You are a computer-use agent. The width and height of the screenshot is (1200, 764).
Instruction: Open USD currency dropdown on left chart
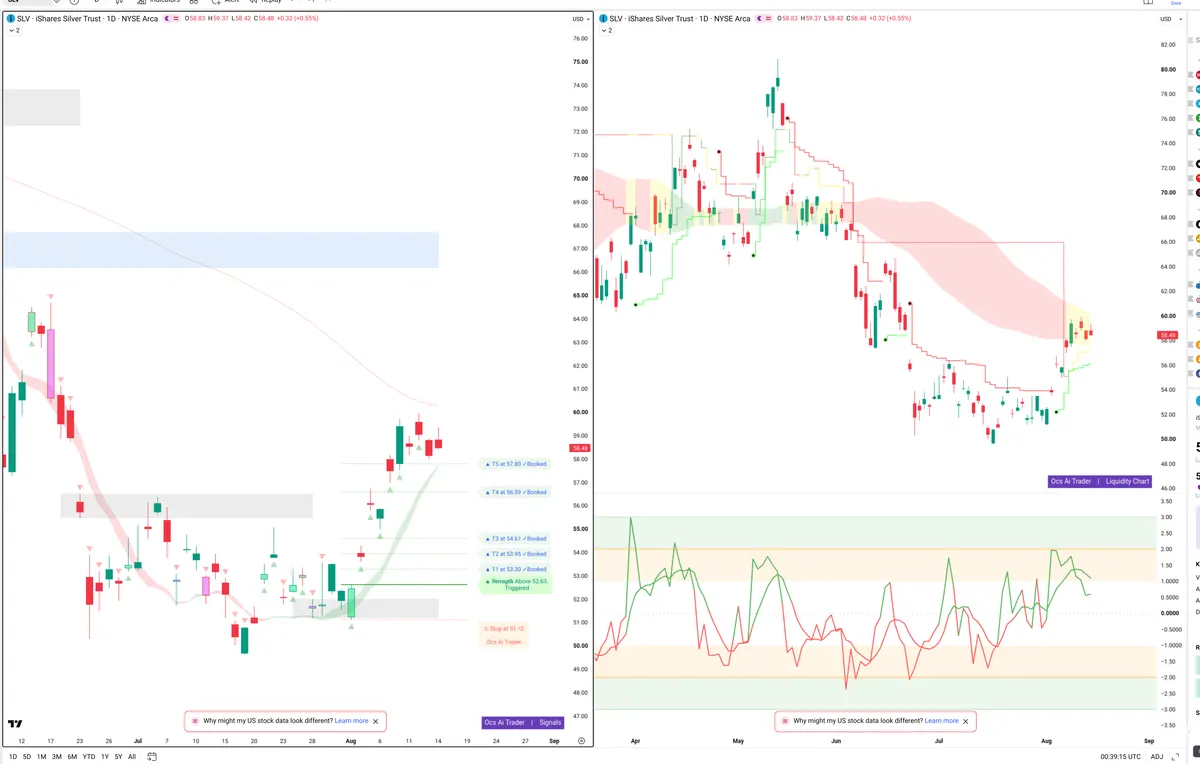coord(579,19)
